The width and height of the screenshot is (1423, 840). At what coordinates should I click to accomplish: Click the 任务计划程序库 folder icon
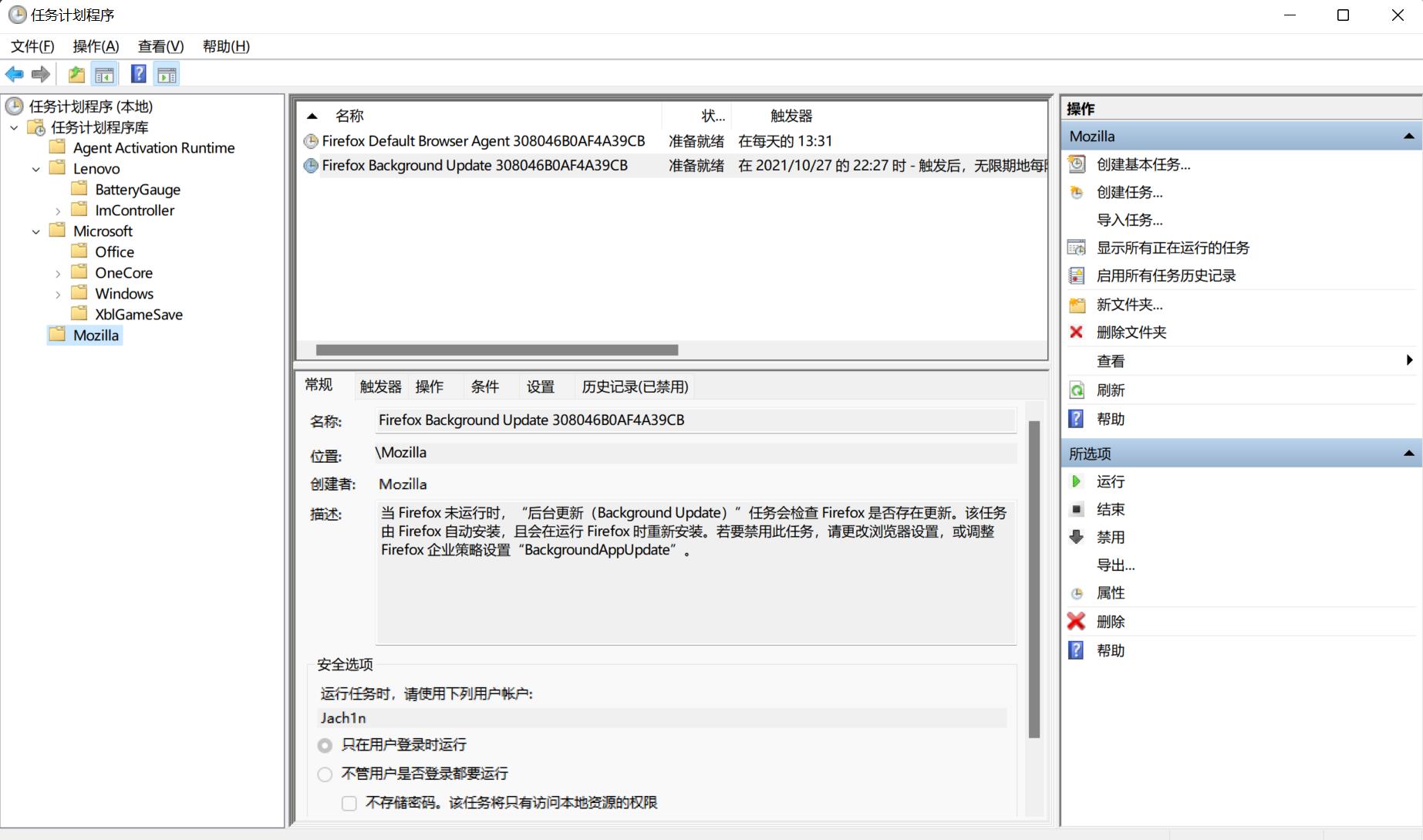36,127
